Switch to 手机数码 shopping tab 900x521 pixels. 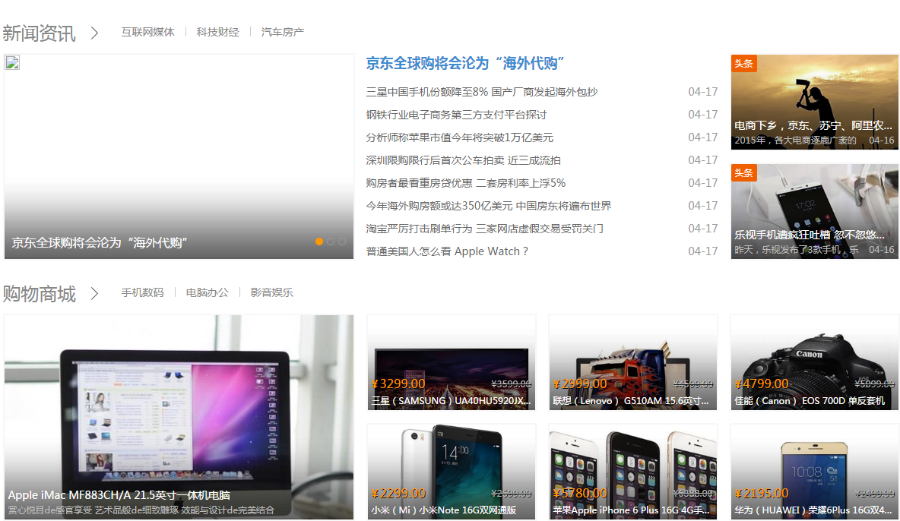(x=142, y=293)
